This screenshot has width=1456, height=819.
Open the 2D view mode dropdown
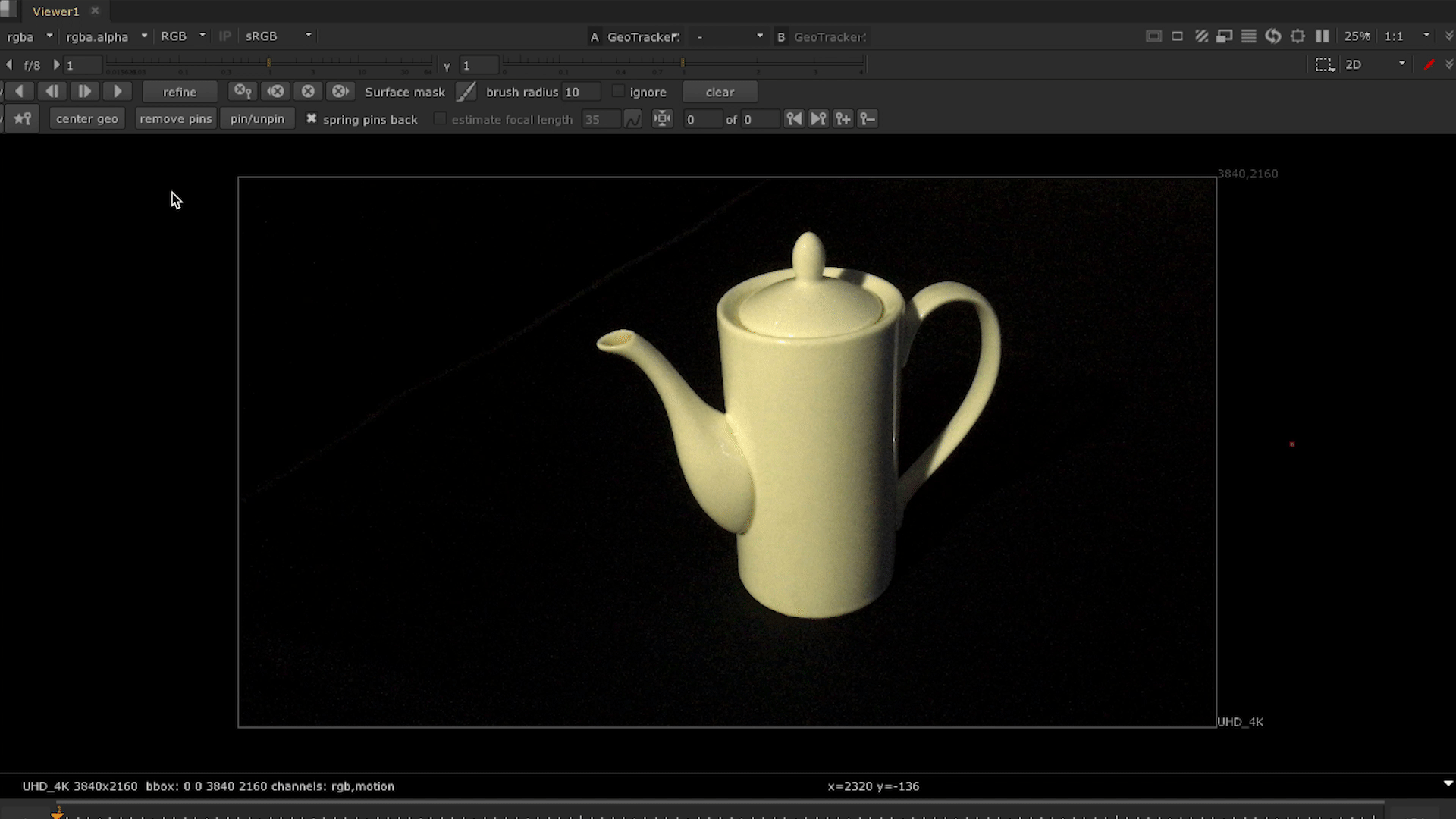(1375, 65)
